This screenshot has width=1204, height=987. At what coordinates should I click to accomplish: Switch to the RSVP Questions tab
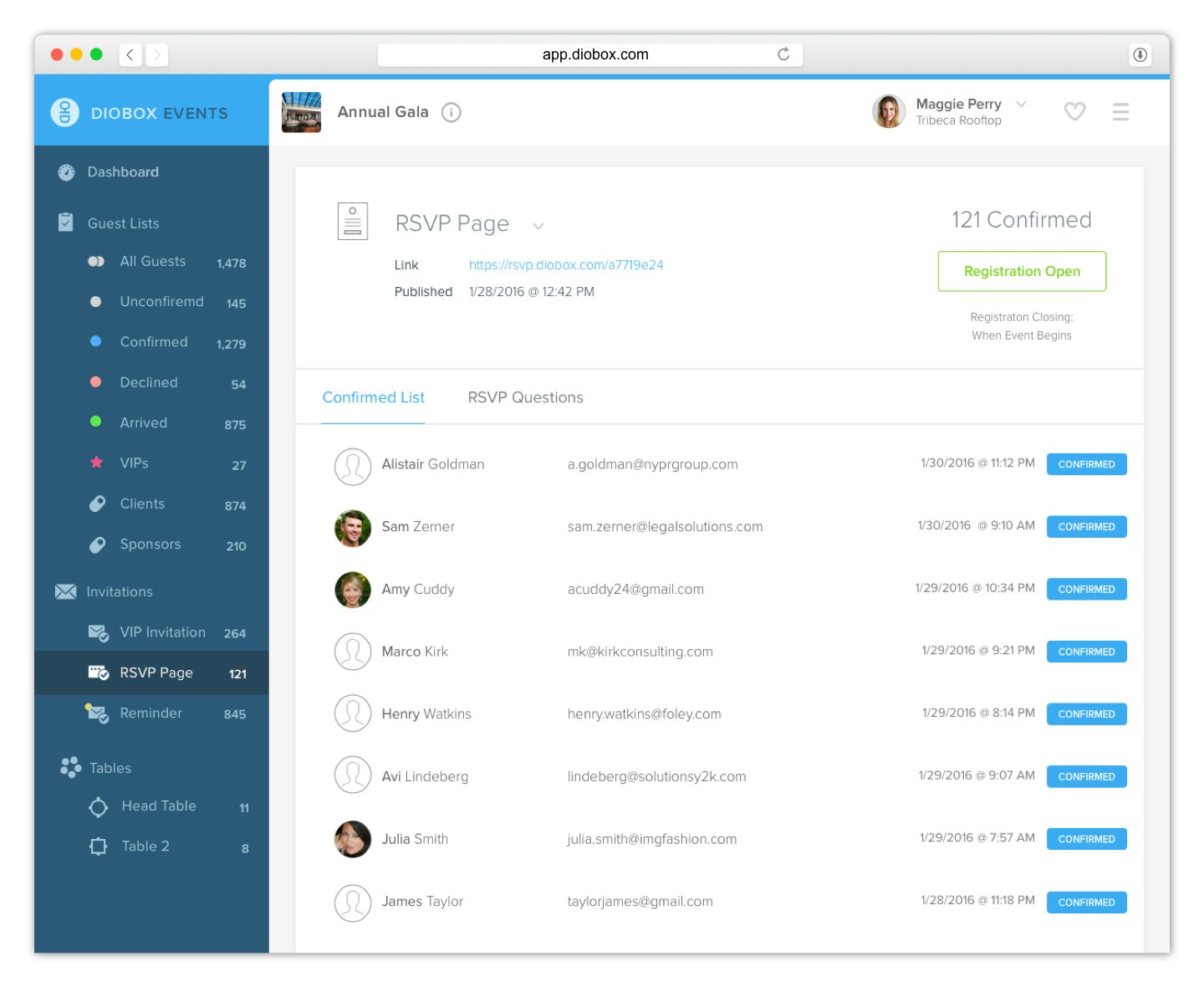point(525,397)
